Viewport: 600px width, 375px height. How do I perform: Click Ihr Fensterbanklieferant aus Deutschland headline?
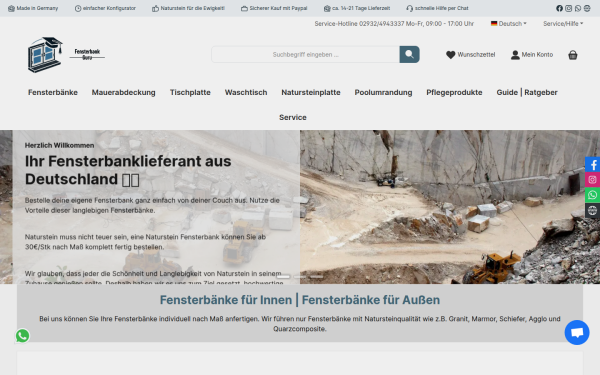tap(128, 170)
